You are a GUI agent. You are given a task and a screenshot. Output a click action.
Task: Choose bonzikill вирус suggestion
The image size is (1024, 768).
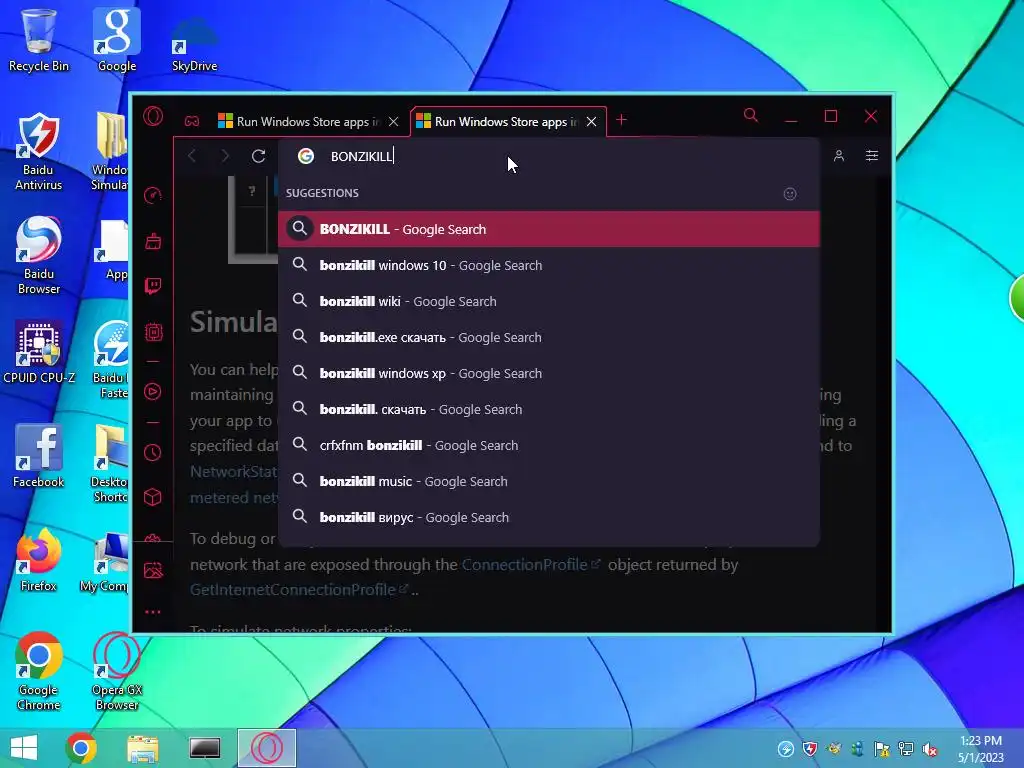coord(549,517)
